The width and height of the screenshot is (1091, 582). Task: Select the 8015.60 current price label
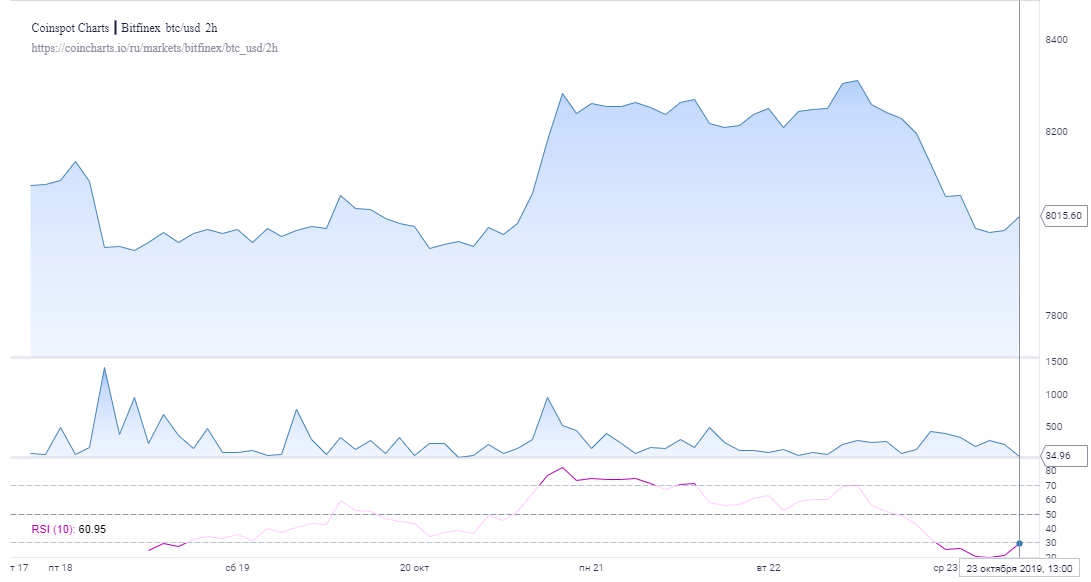point(1063,216)
